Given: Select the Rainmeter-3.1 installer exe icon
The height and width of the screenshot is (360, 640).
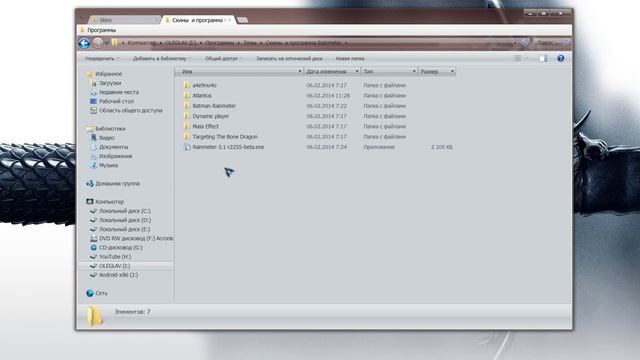Looking at the screenshot, I should (x=187, y=147).
